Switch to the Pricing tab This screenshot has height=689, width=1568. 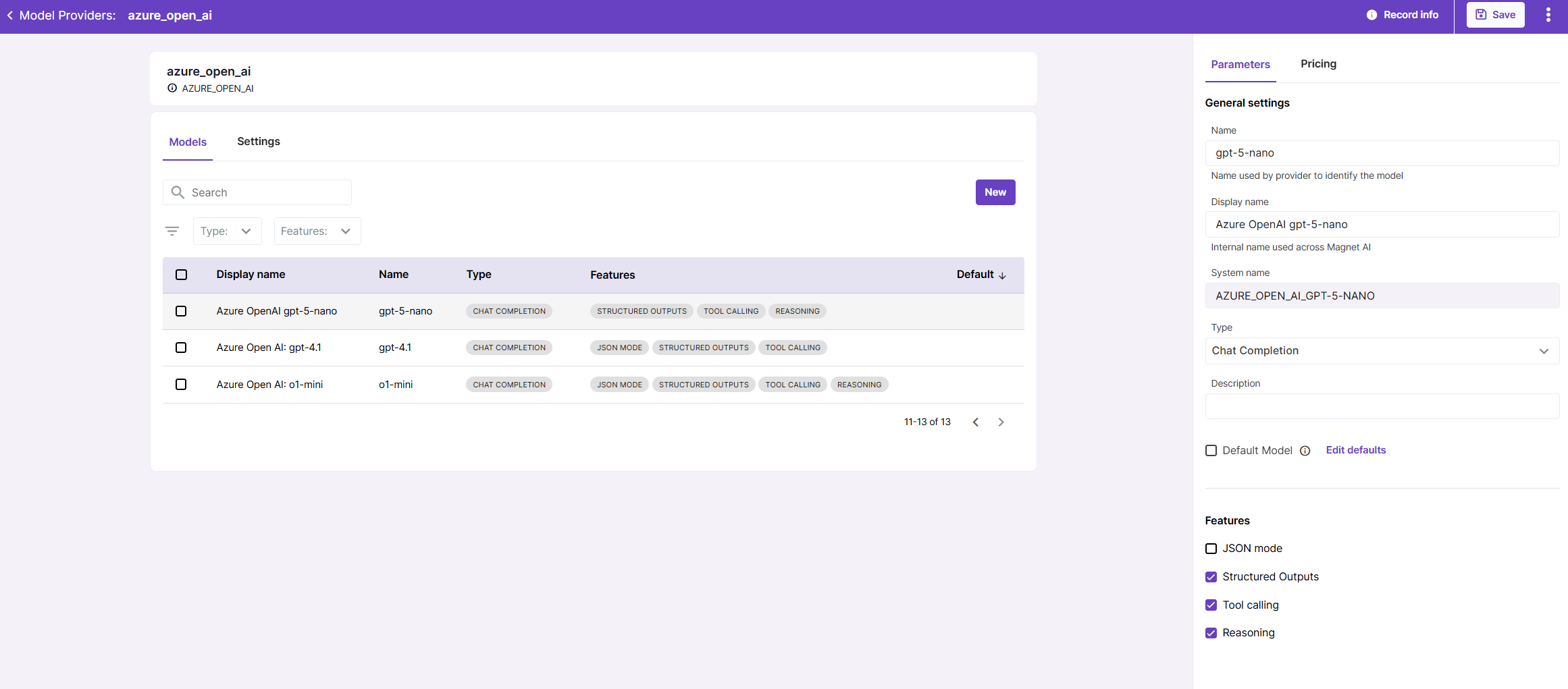[1318, 64]
